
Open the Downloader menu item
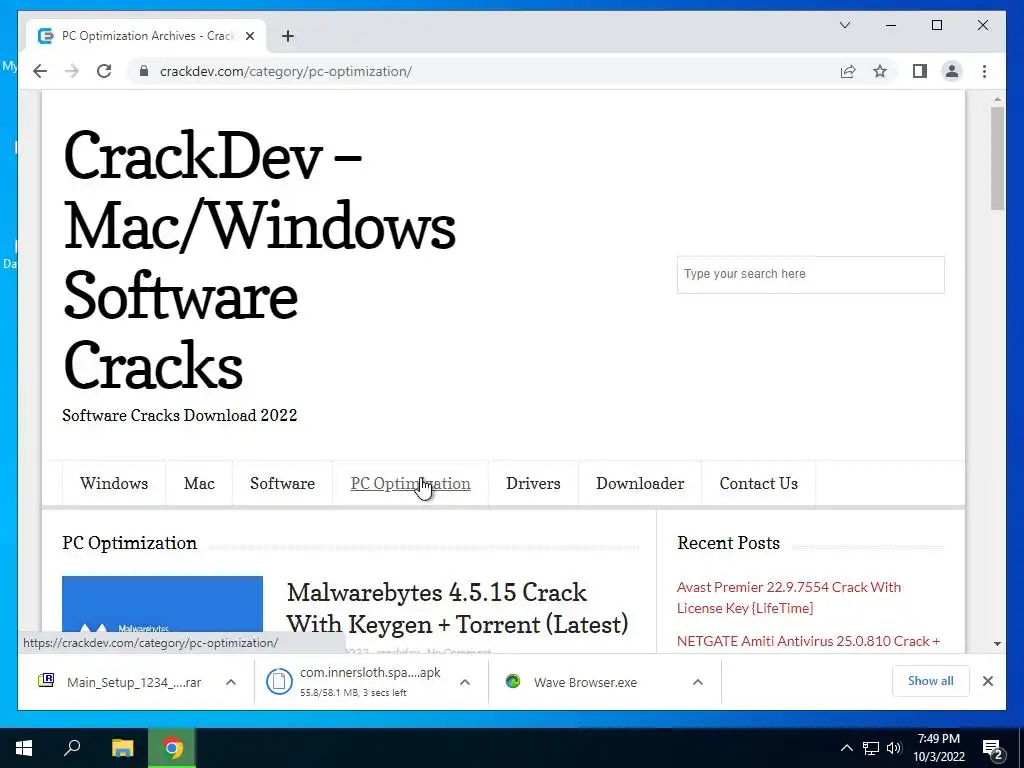(x=640, y=483)
